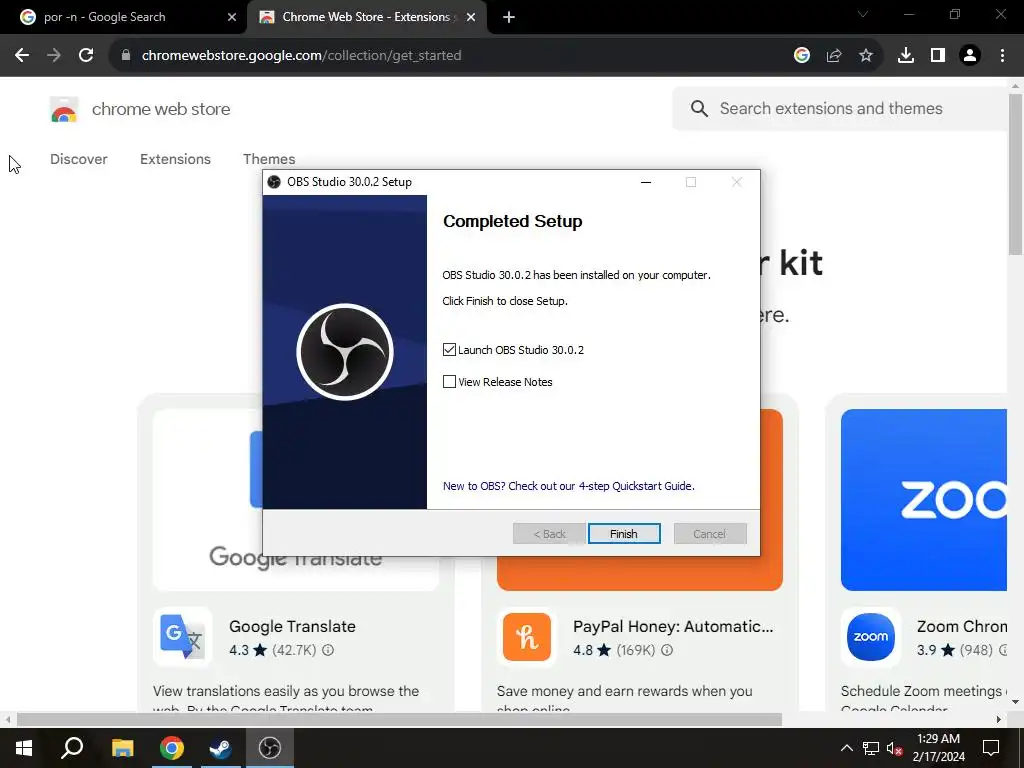Open the Chrome profile avatar menu
The width and height of the screenshot is (1024, 768).
970,56
